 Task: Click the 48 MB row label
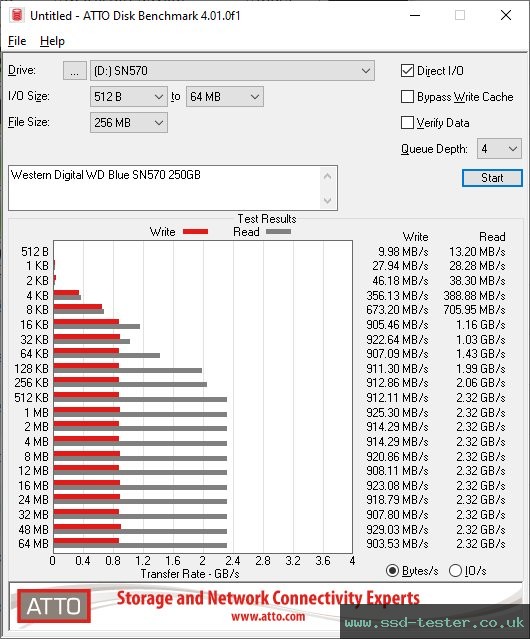[33, 529]
